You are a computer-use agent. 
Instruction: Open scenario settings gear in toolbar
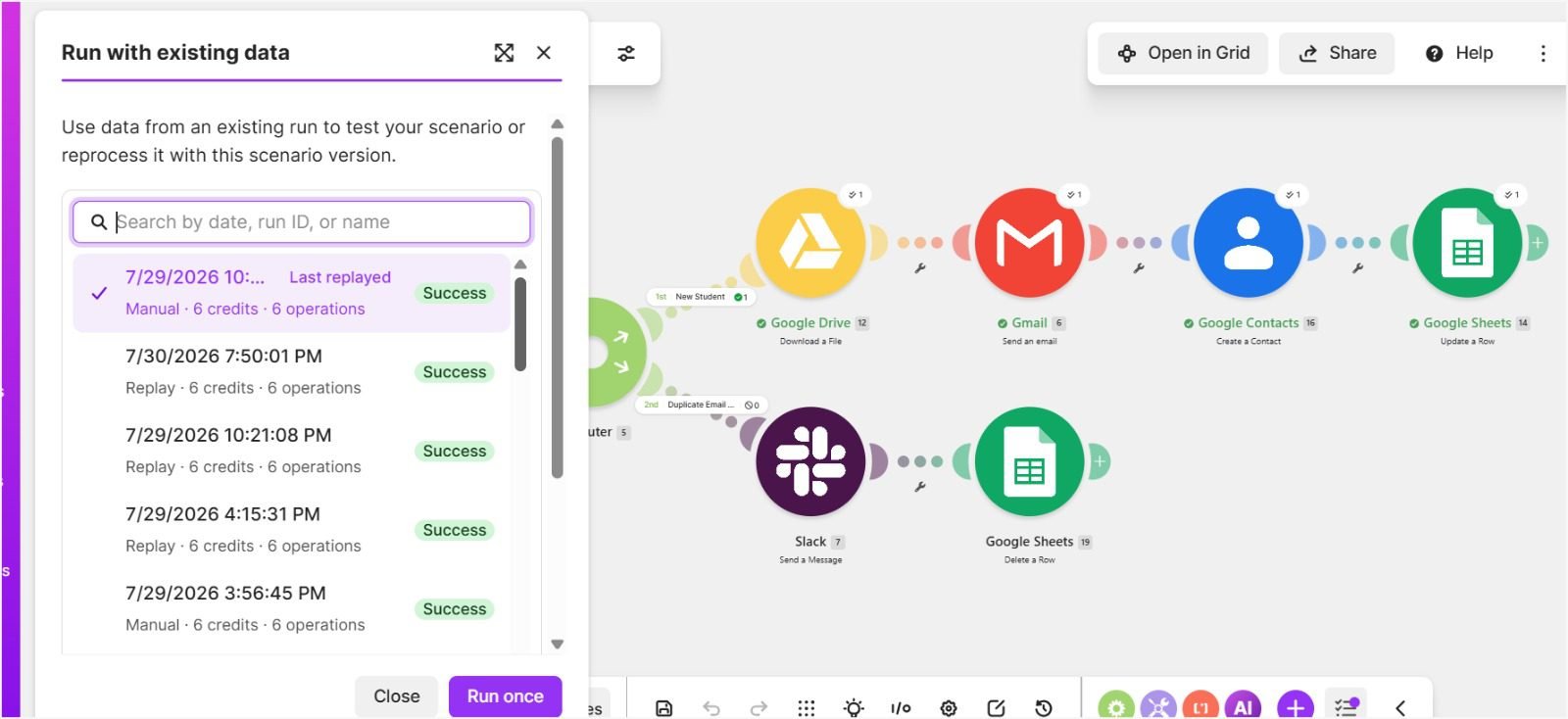pos(949,707)
